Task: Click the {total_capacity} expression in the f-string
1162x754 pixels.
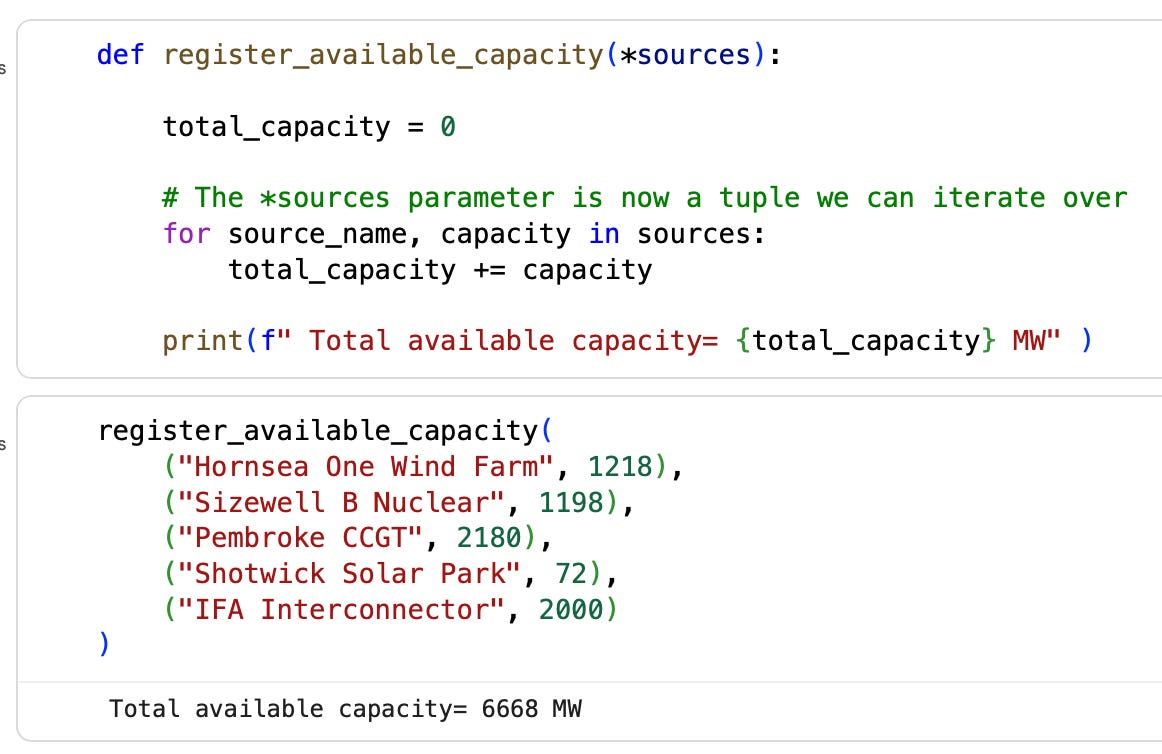Action: point(866,341)
